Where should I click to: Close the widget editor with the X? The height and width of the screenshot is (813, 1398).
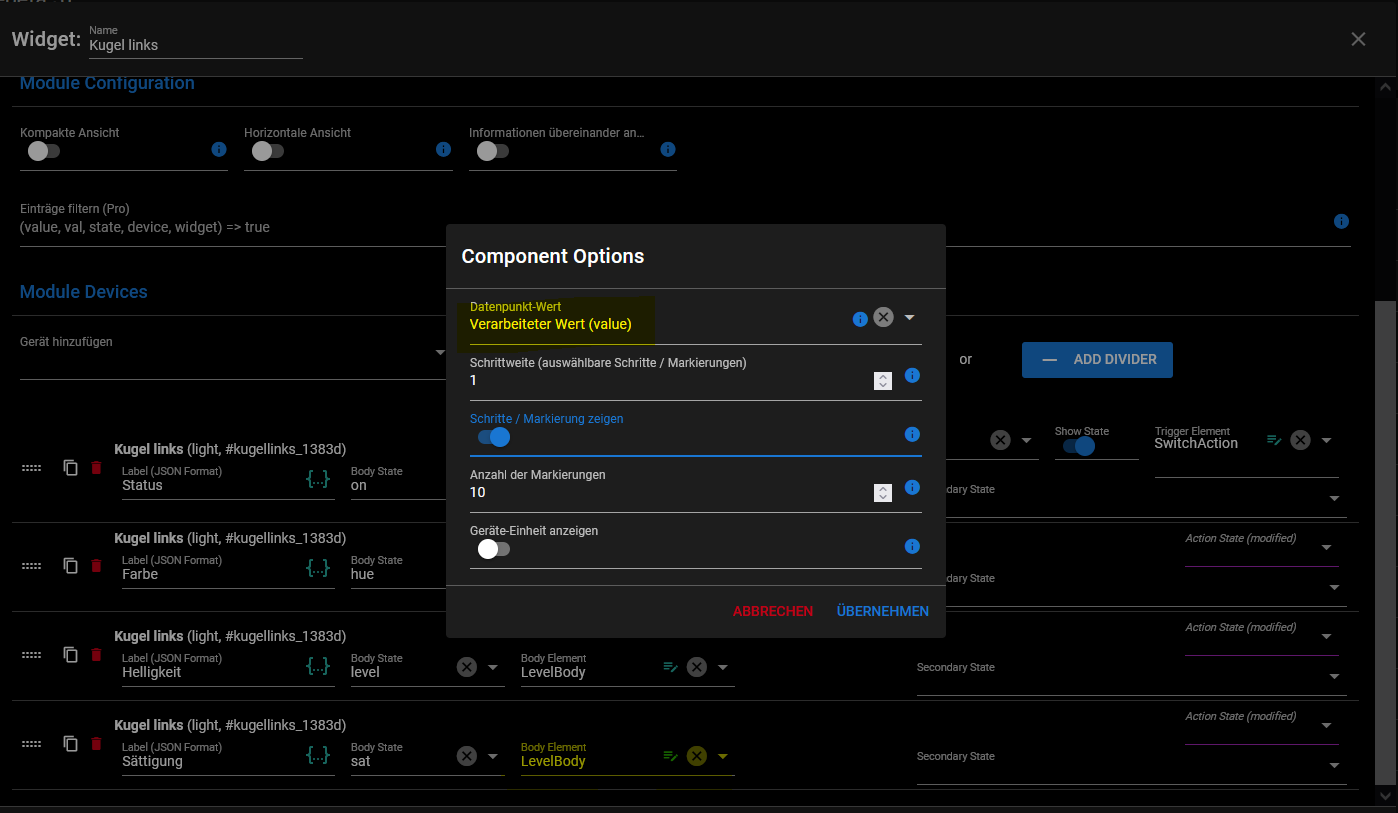(x=1358, y=39)
